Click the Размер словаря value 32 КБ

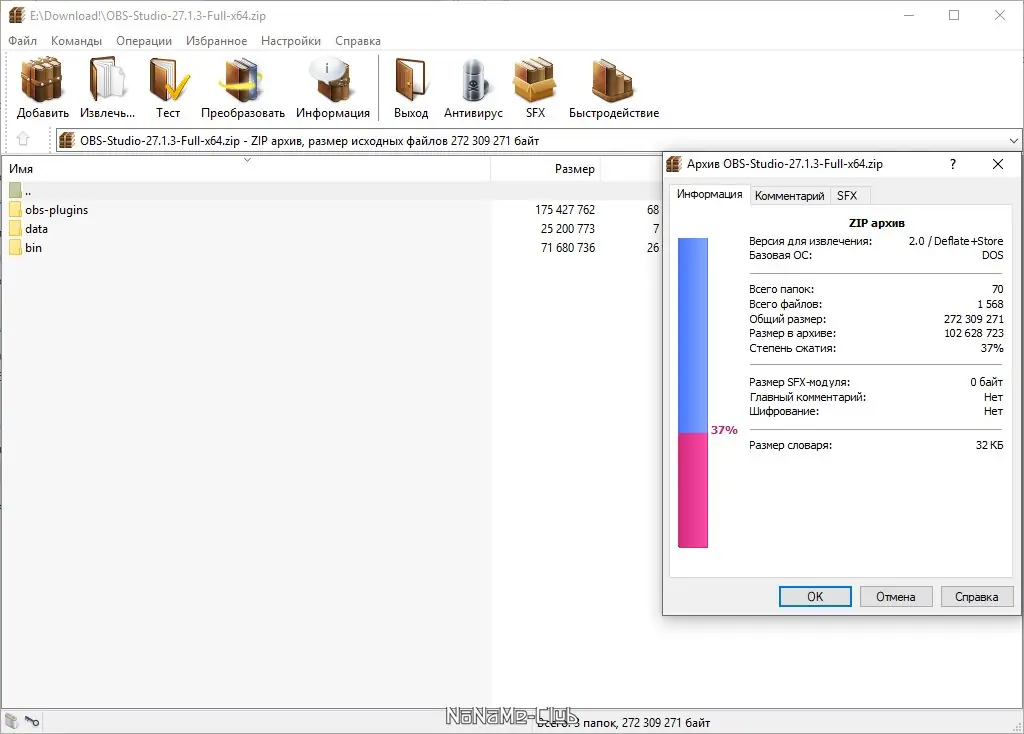(x=989, y=445)
